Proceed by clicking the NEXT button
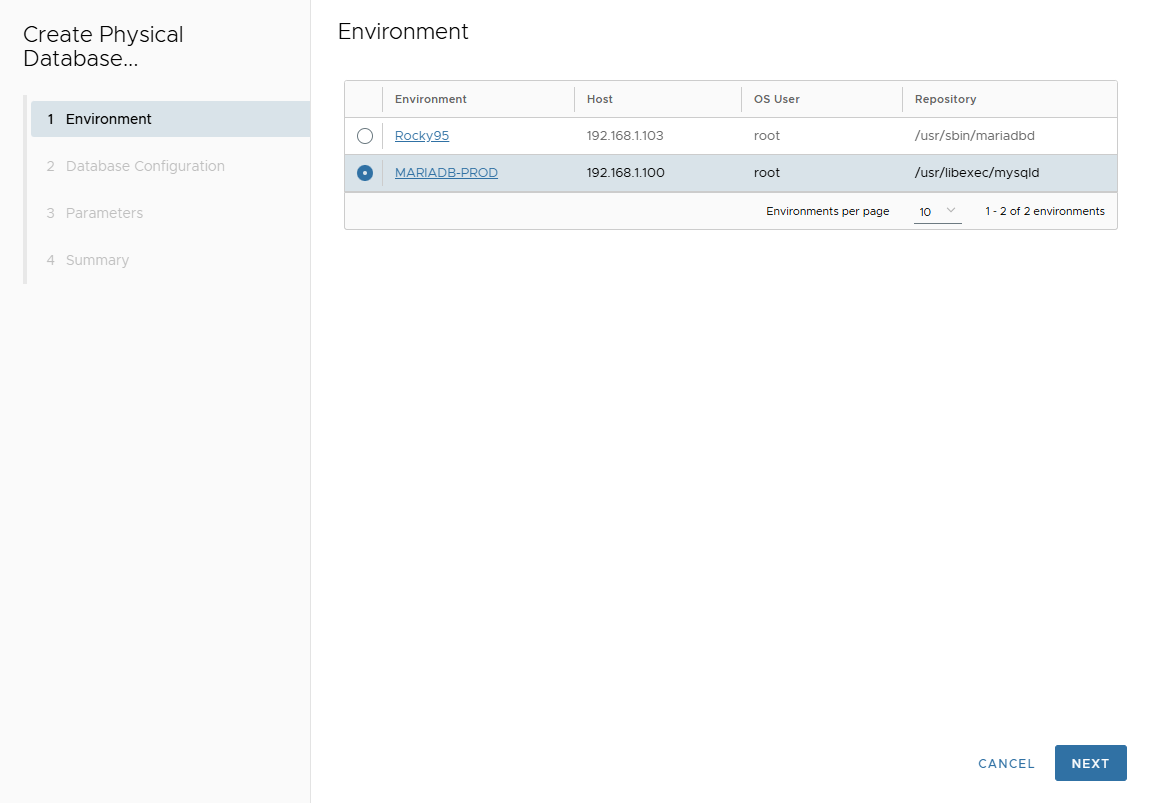Image resolution: width=1150 pixels, height=803 pixels. [x=1090, y=763]
